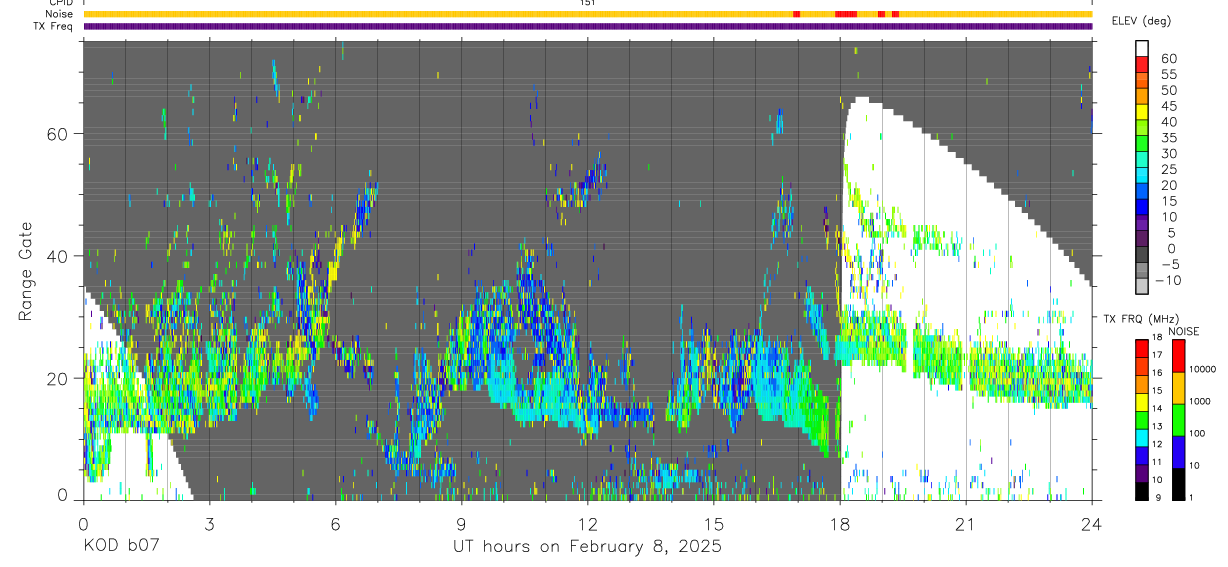Pick the blue segment of the NOISE color bar
This screenshot has height=567, width=1228.
(1177, 452)
